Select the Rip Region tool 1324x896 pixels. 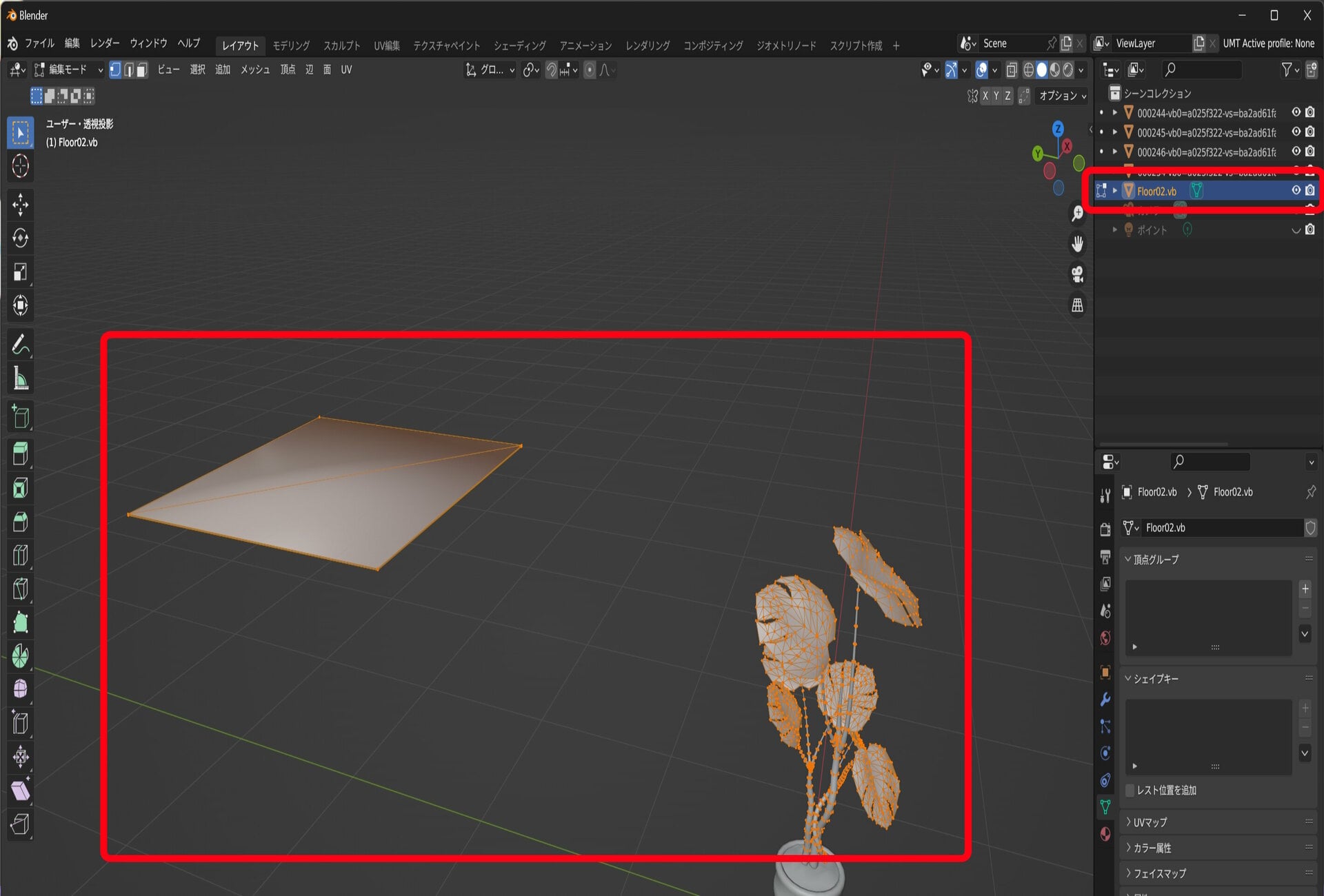point(20,824)
